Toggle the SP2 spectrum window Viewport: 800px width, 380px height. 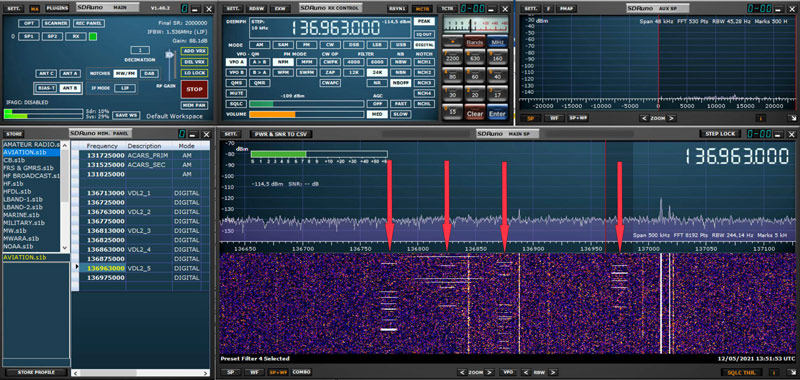pos(52,37)
